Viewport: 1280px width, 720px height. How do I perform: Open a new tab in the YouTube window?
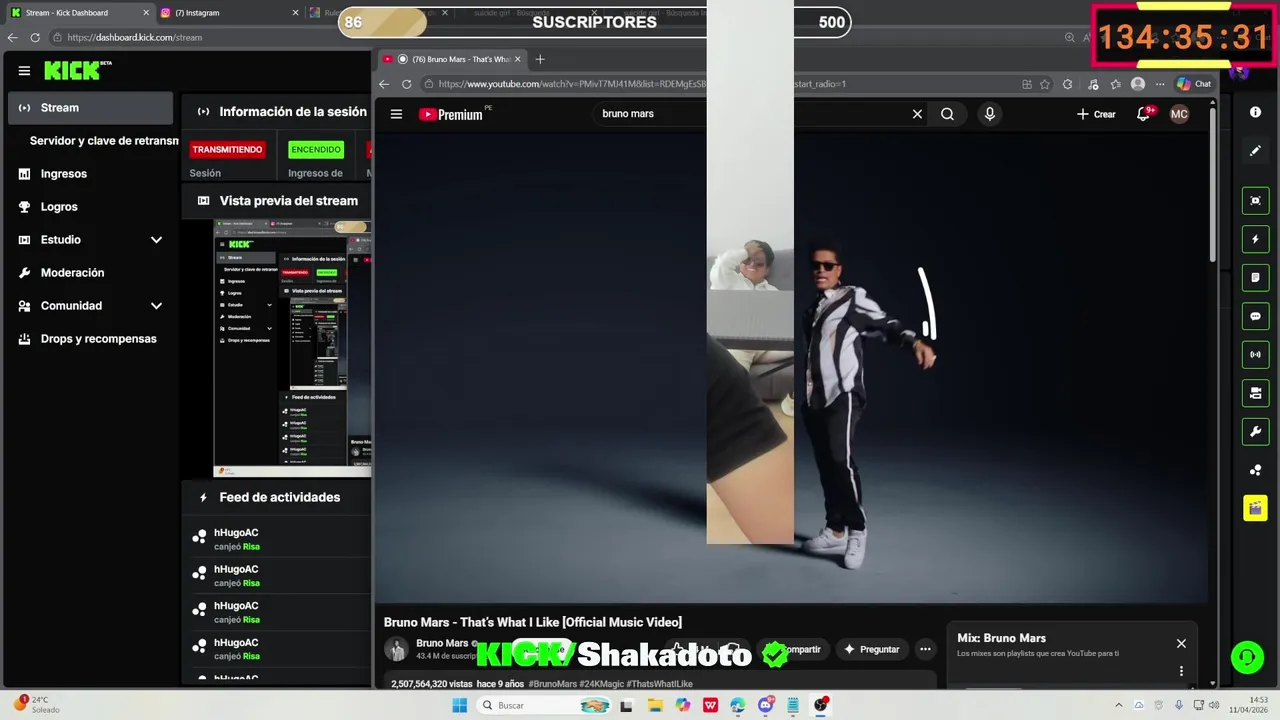(x=540, y=59)
